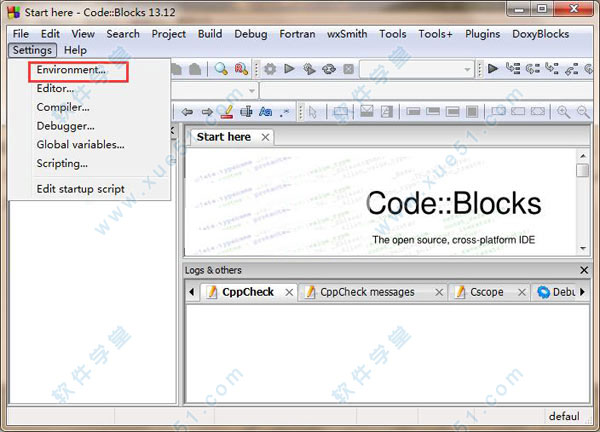
Task: Toggle search in selected text icon
Action: [x=246, y=112]
